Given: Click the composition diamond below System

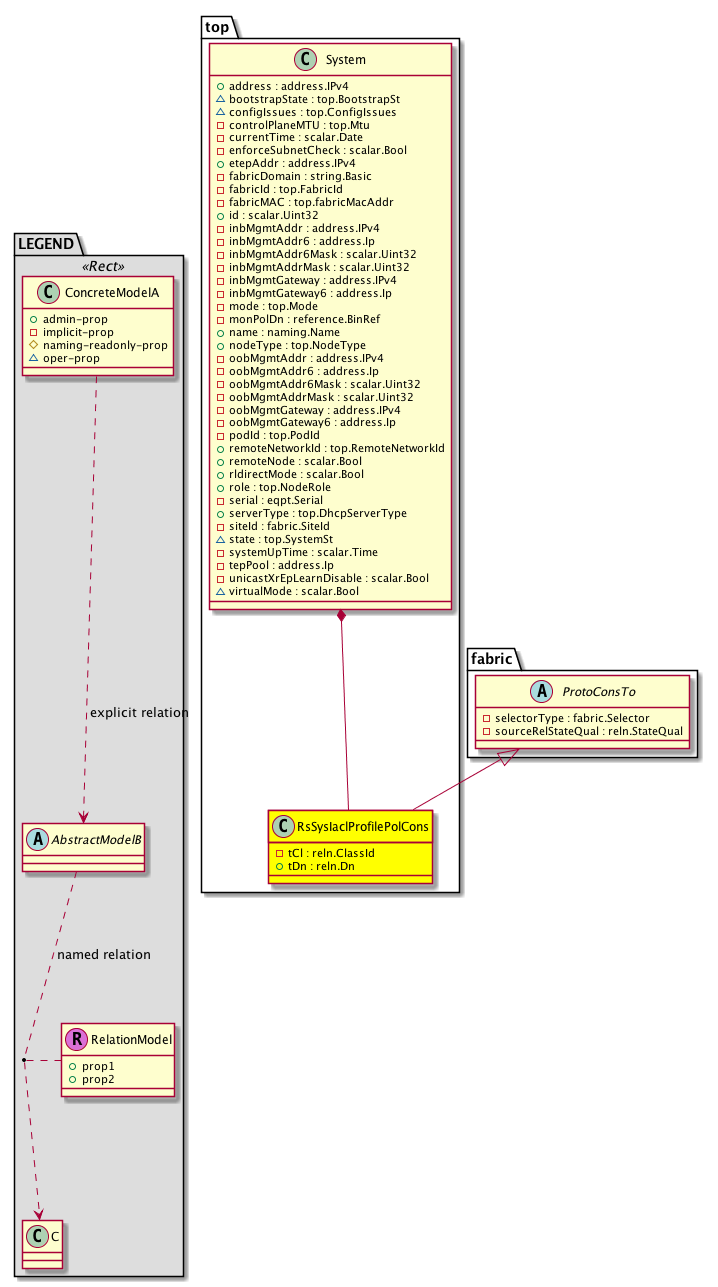Looking at the screenshot, I should (x=342, y=616).
